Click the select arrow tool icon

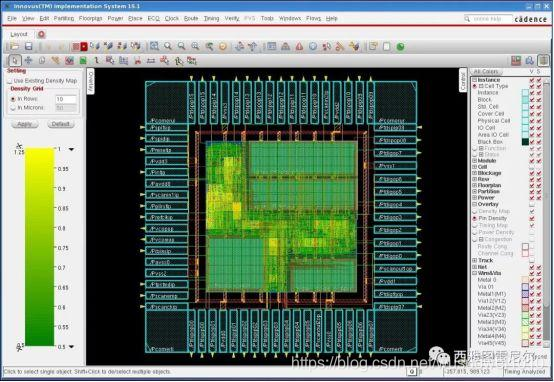click(x=14, y=60)
